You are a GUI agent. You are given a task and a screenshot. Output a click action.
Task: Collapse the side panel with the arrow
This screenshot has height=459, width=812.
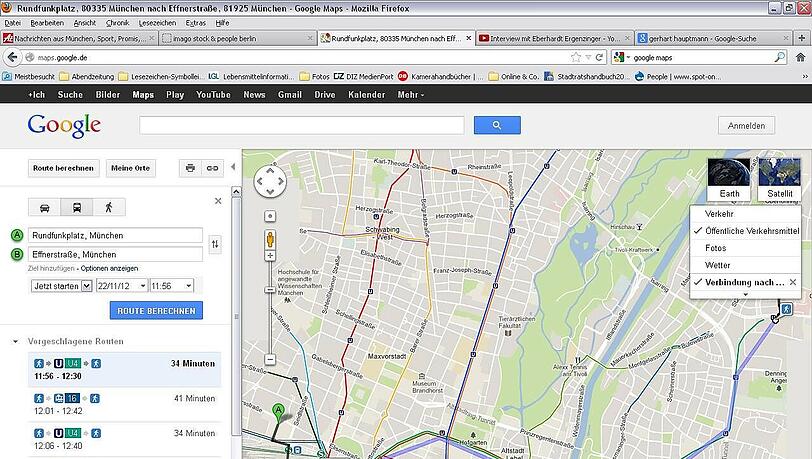[x=233, y=167]
